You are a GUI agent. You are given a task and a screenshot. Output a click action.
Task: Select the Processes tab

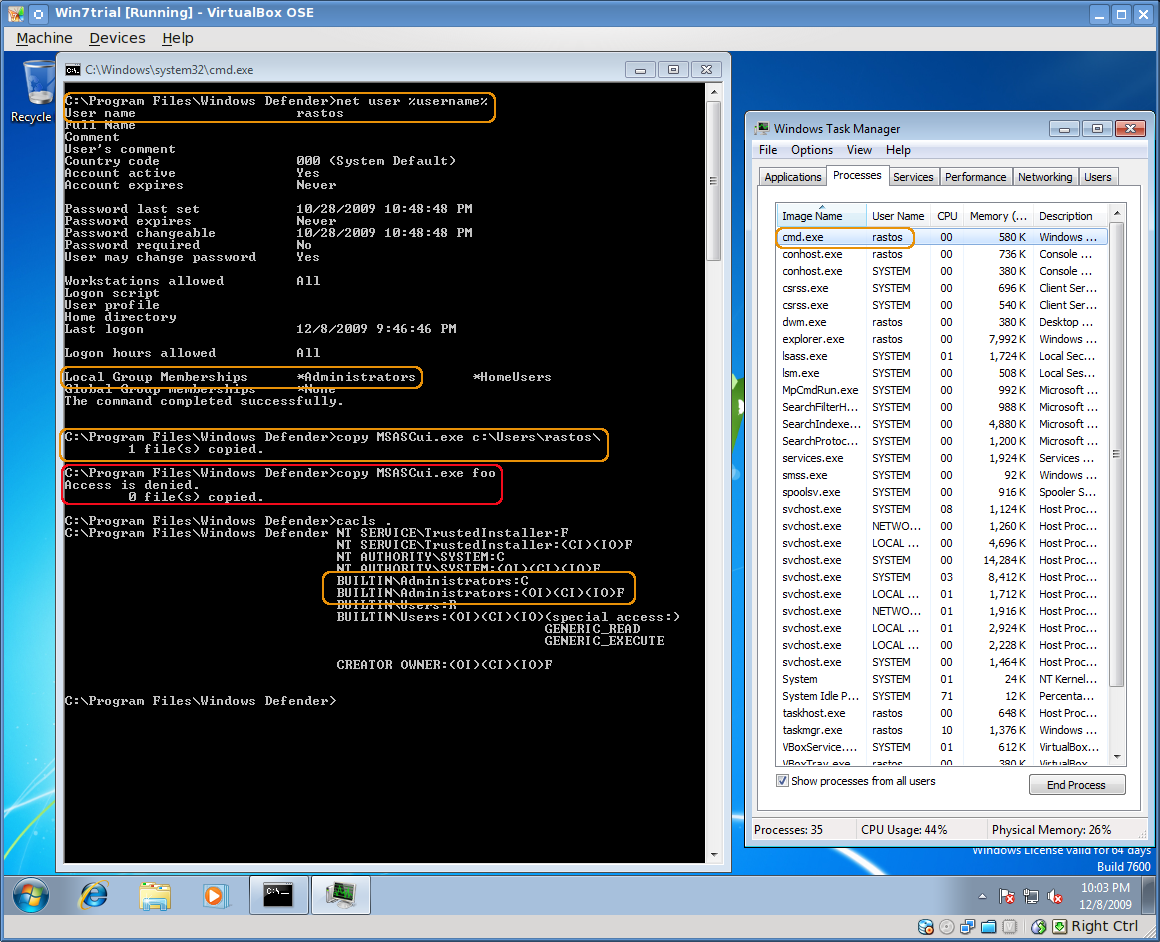[857, 175]
